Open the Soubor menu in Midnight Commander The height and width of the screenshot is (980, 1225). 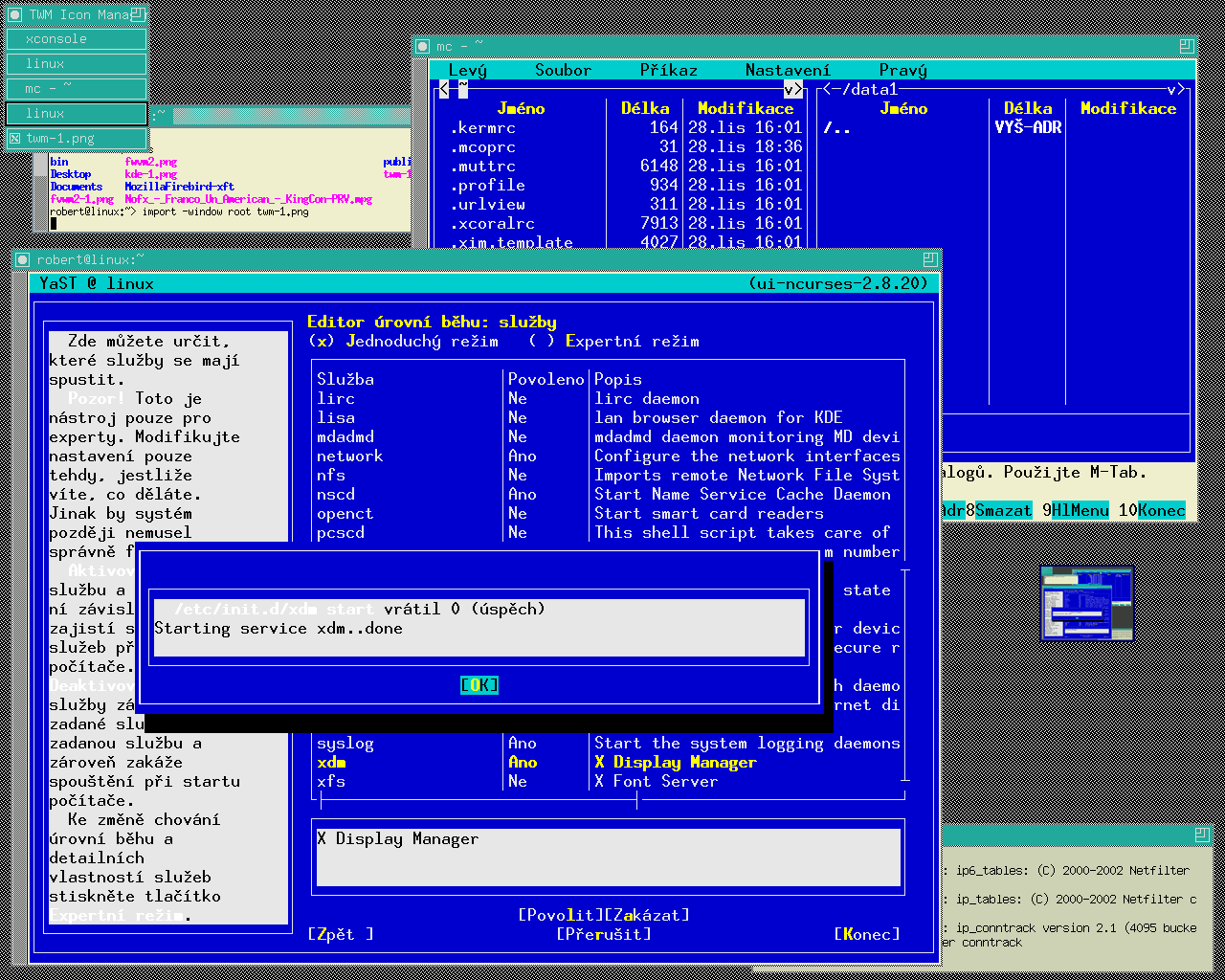click(564, 70)
